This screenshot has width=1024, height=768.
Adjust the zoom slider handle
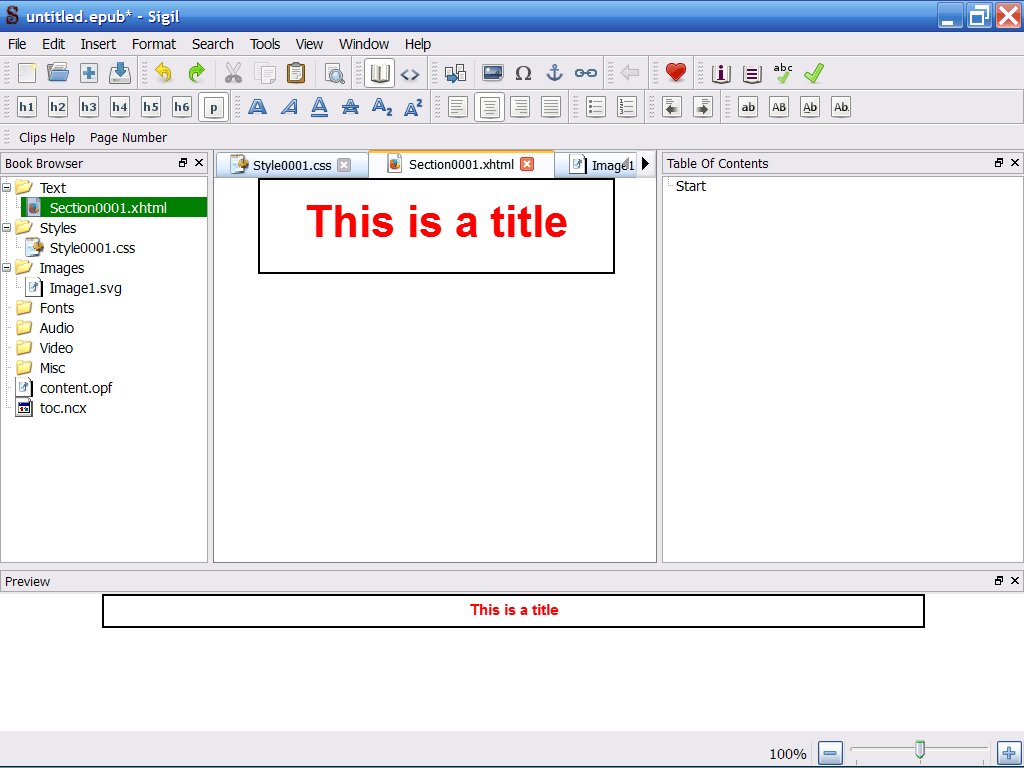(x=920, y=749)
